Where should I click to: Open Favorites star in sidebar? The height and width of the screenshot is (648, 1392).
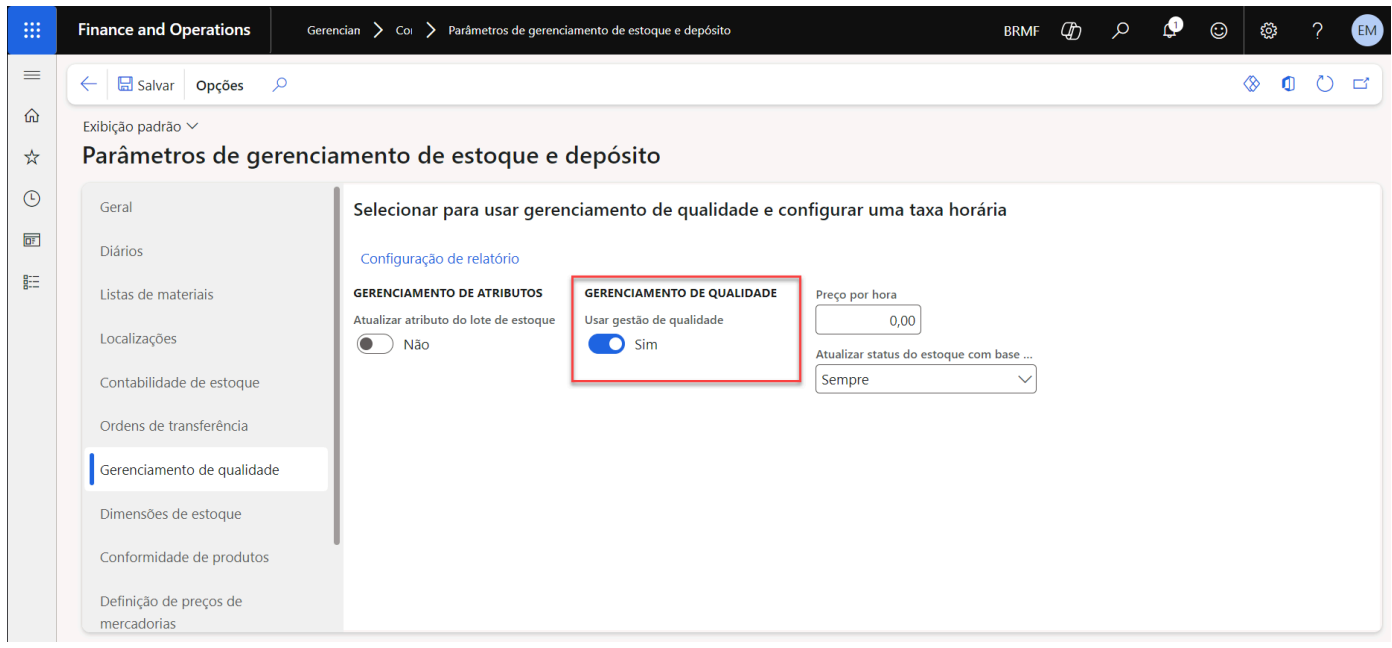pyautogui.click(x=32, y=157)
